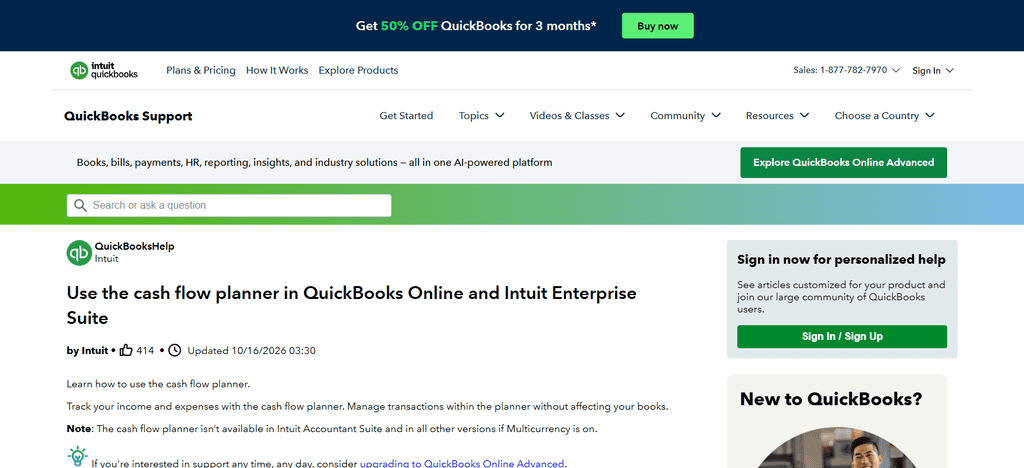The height and width of the screenshot is (468, 1024).
Task: Click the article title about cash flow planner
Action: pos(351,305)
